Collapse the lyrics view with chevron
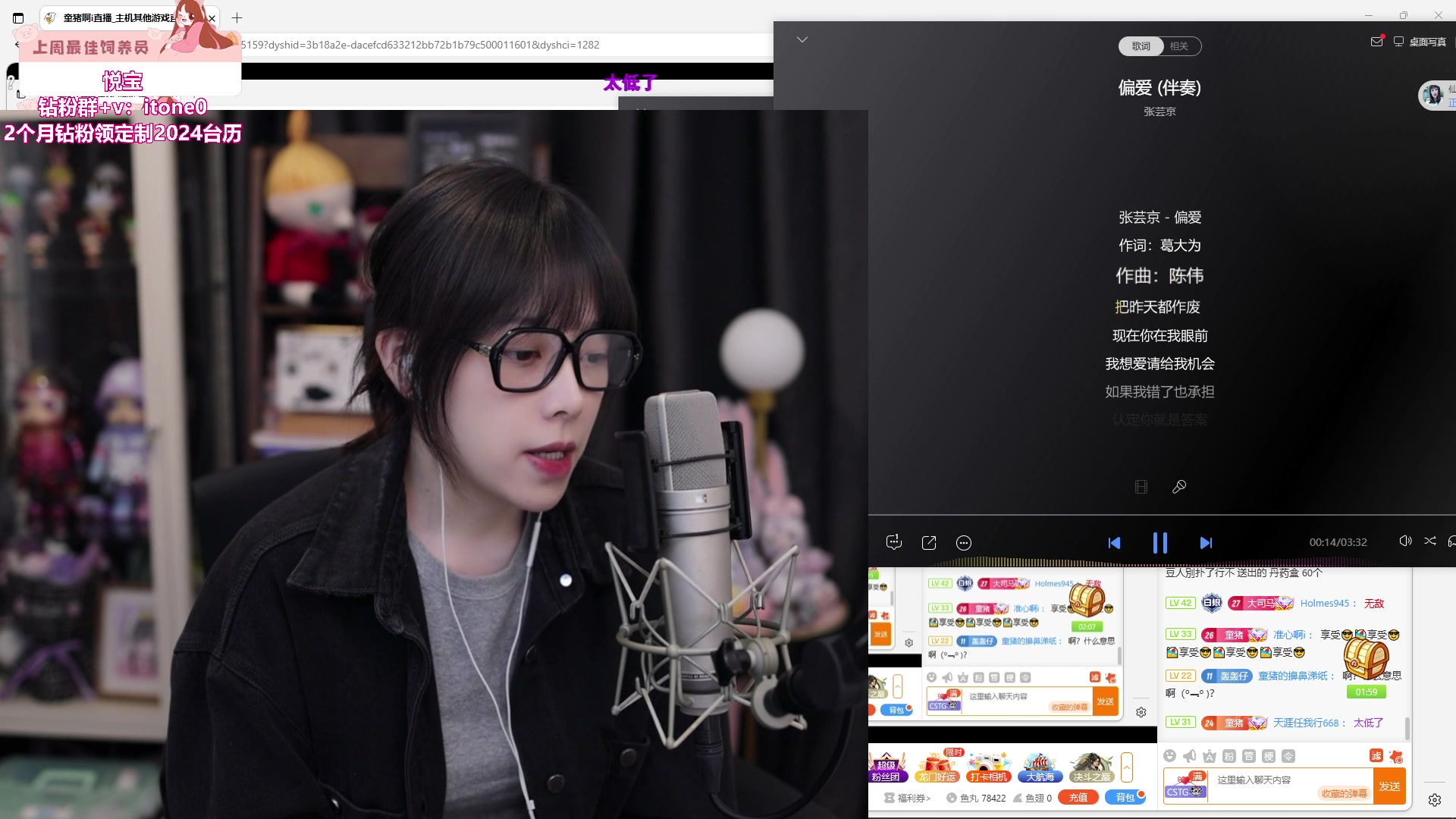1456x819 pixels. click(802, 39)
